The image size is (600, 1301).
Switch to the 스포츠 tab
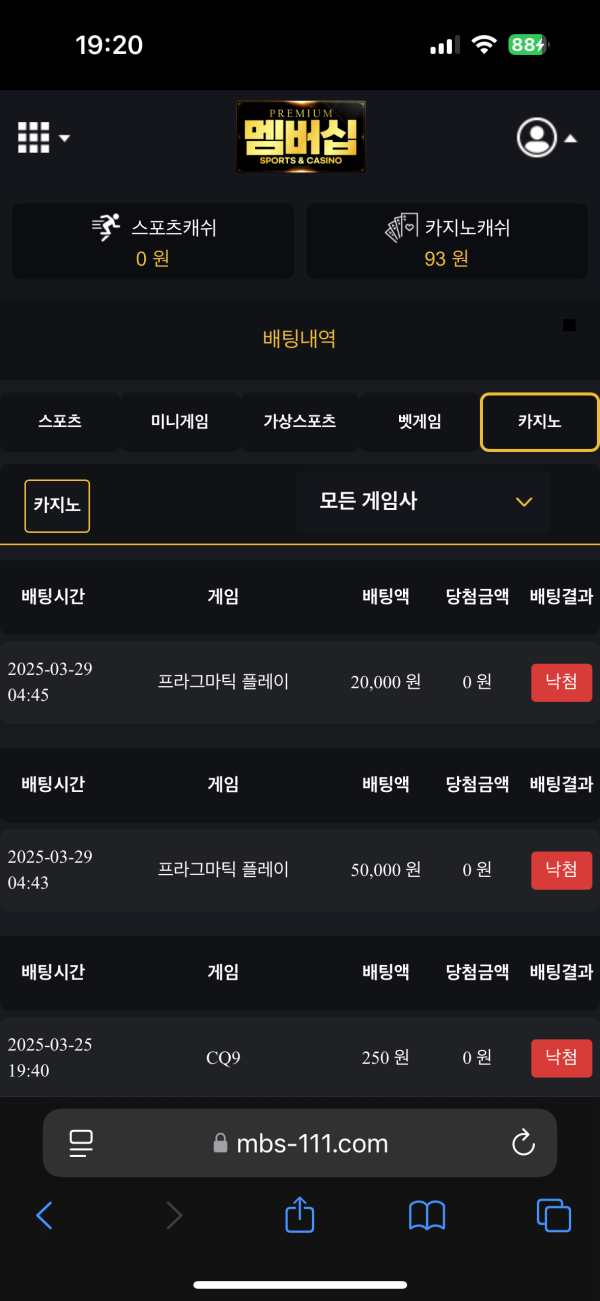(x=60, y=422)
